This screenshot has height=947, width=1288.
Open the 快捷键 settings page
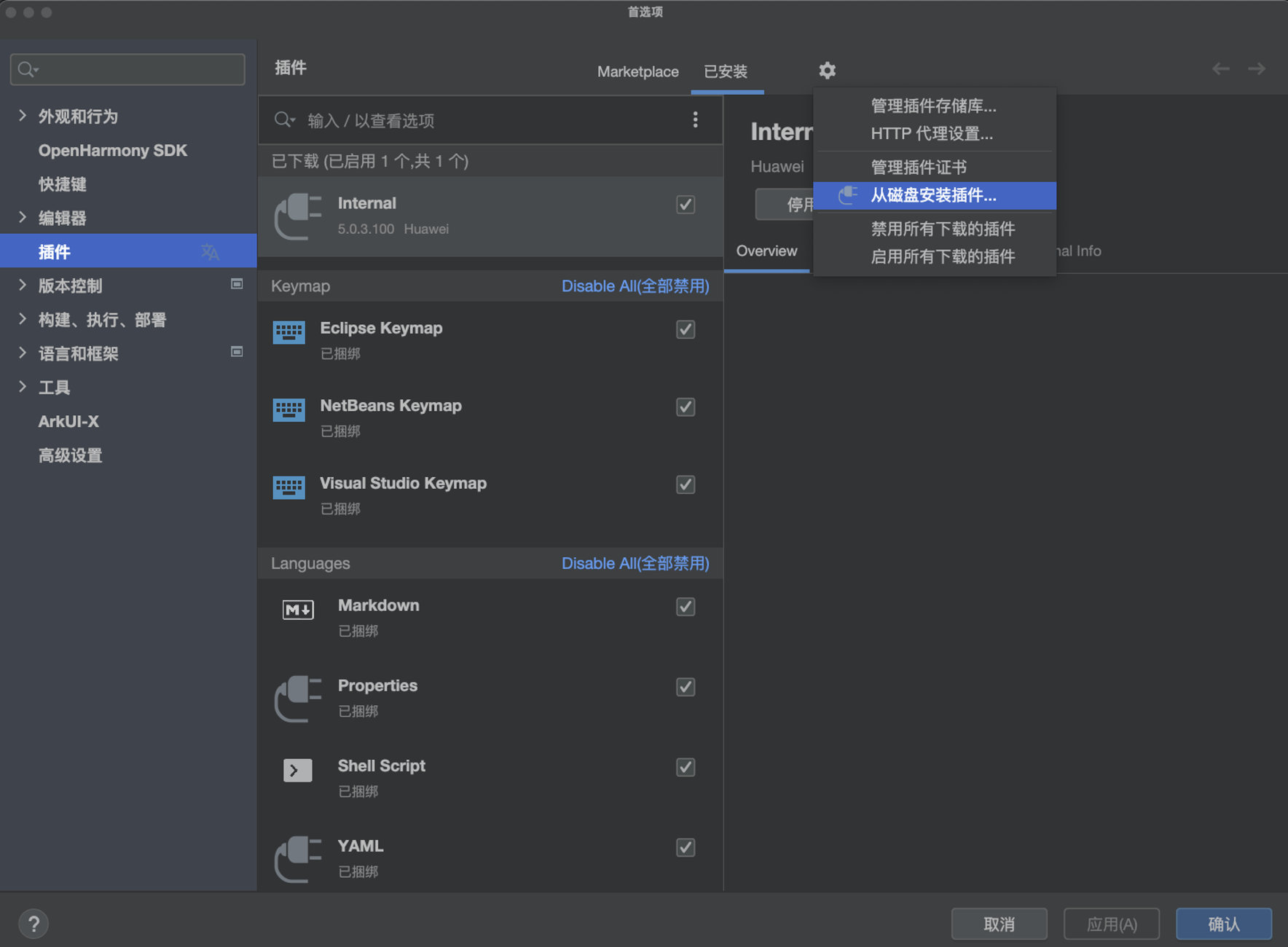(63, 184)
